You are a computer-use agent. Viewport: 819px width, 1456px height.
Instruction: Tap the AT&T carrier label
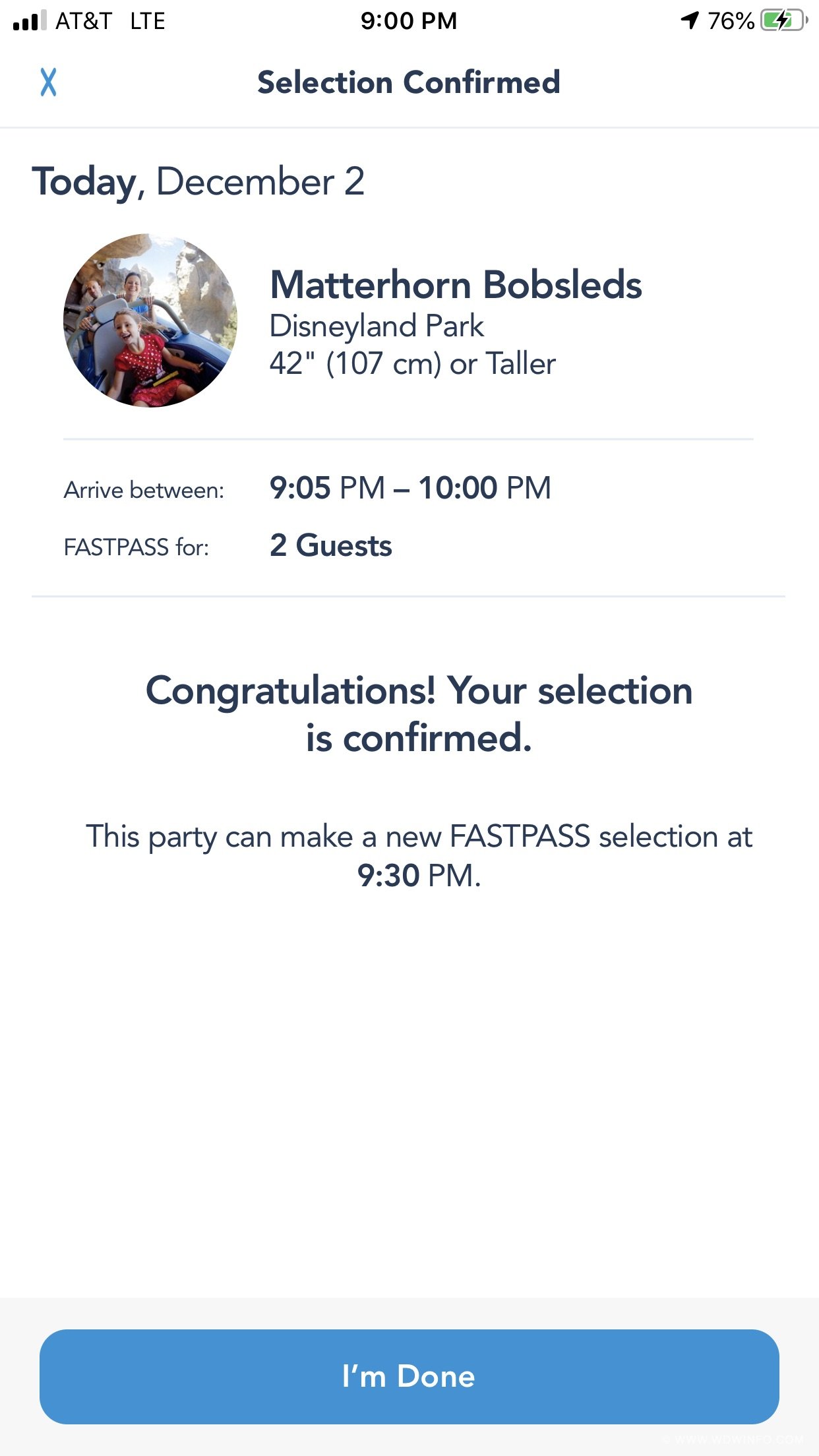(83, 21)
